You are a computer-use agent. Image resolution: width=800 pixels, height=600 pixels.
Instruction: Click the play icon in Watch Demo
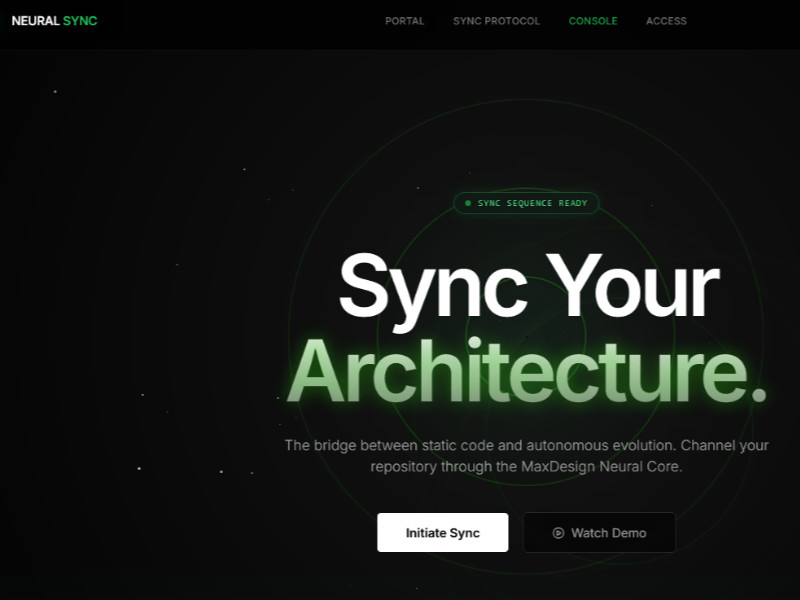558,533
